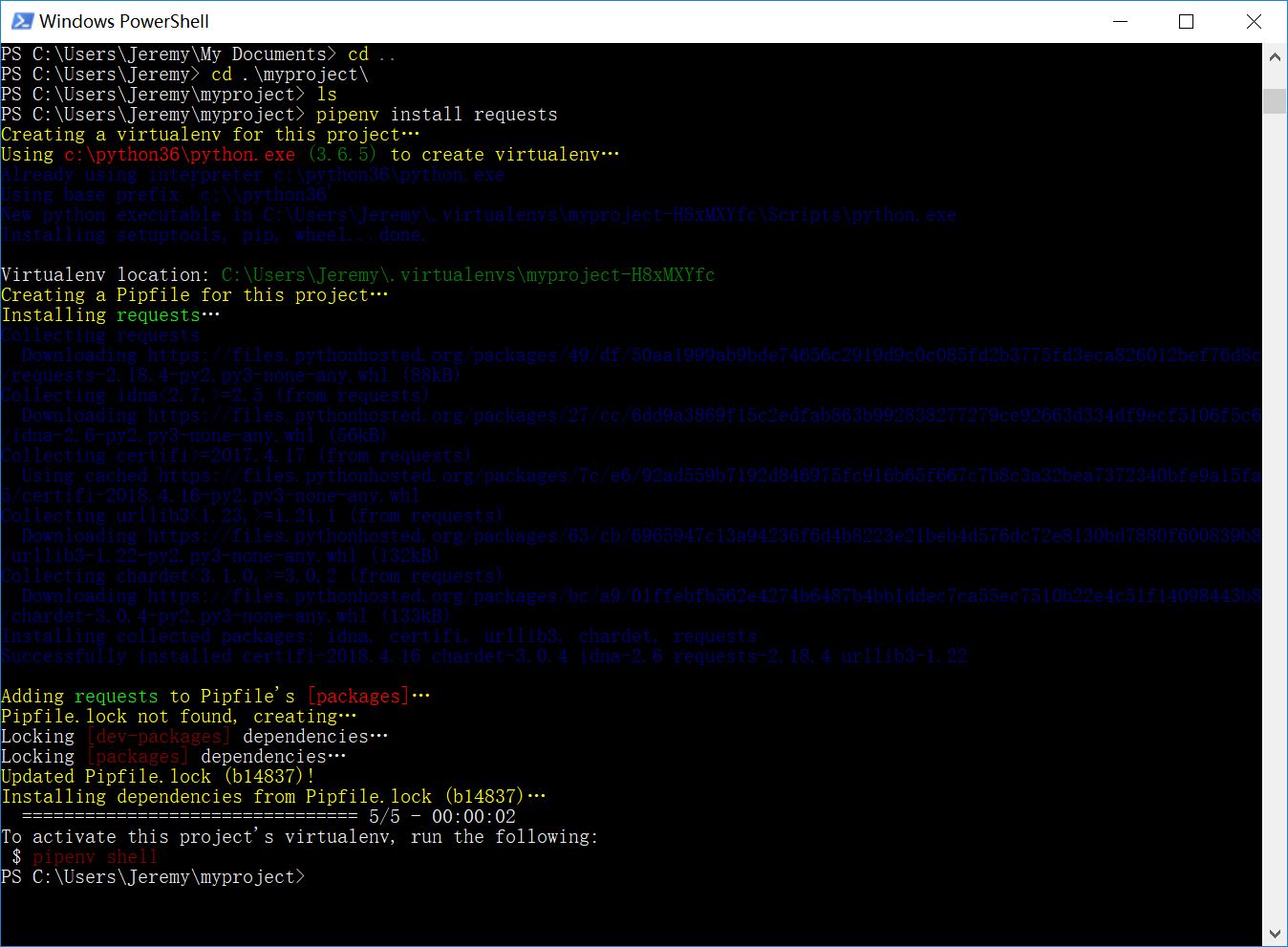Image resolution: width=1288 pixels, height=947 pixels.
Task: Click the 'Installing requests' line
Action: pyautogui.click(x=111, y=315)
